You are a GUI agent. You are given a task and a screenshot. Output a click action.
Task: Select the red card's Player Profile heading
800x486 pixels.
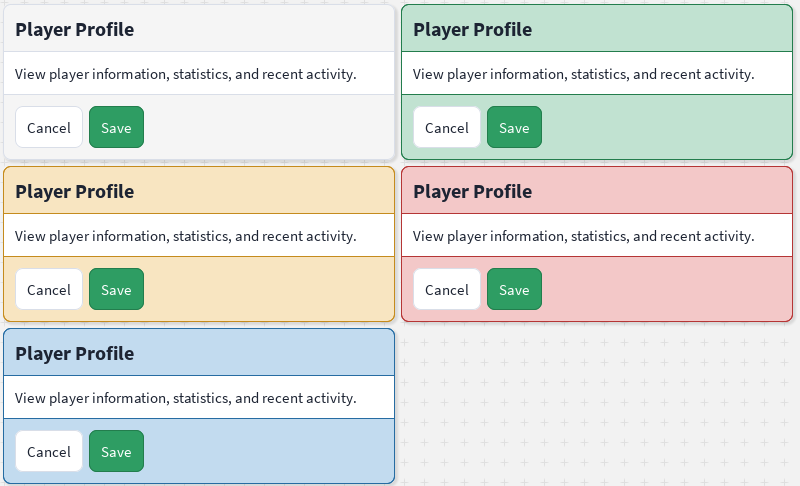(472, 192)
